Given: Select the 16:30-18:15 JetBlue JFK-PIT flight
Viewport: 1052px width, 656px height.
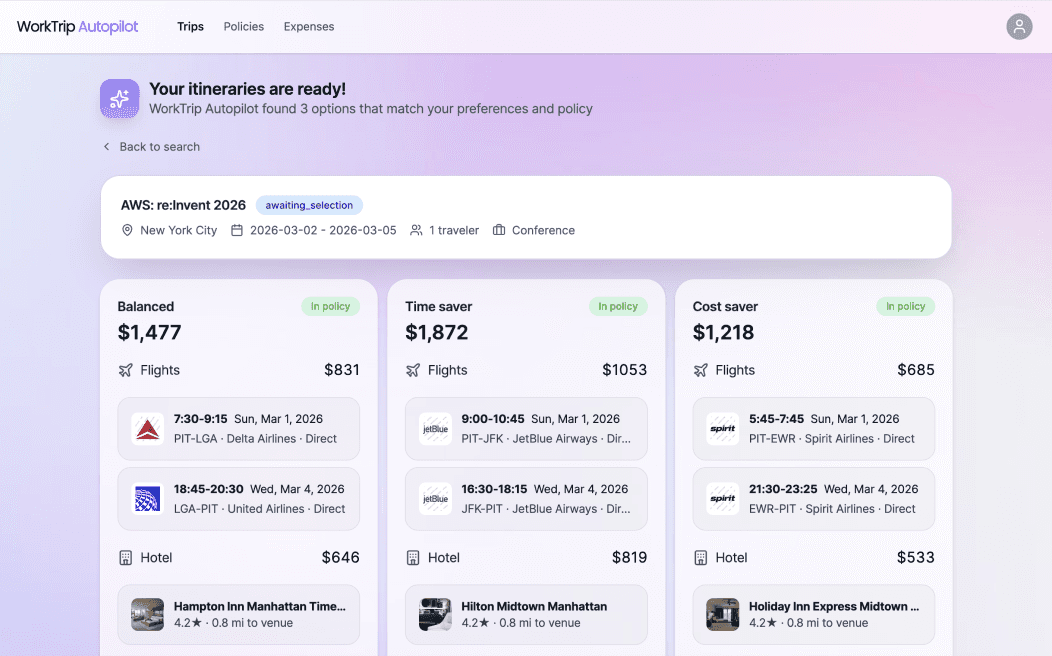Looking at the screenshot, I should click(x=526, y=499).
